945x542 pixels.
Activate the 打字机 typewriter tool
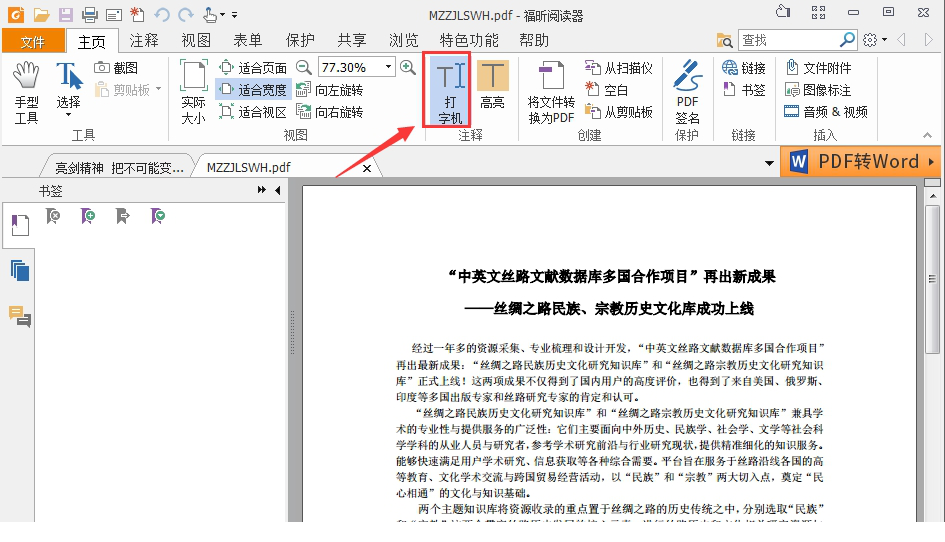[450, 92]
